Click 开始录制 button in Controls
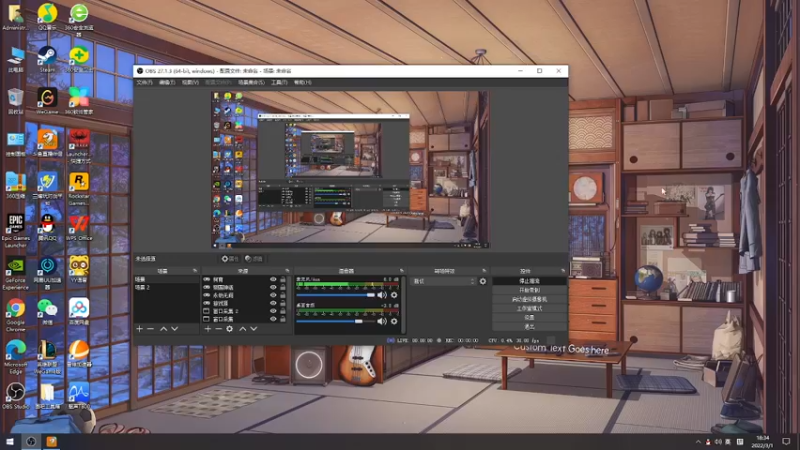 [x=529, y=290]
